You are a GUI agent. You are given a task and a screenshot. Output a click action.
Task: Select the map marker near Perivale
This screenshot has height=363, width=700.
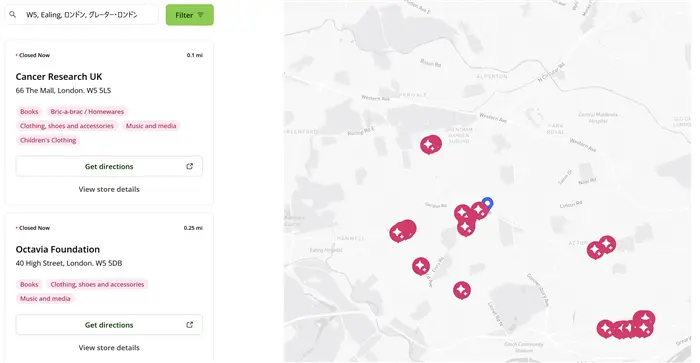click(x=430, y=145)
